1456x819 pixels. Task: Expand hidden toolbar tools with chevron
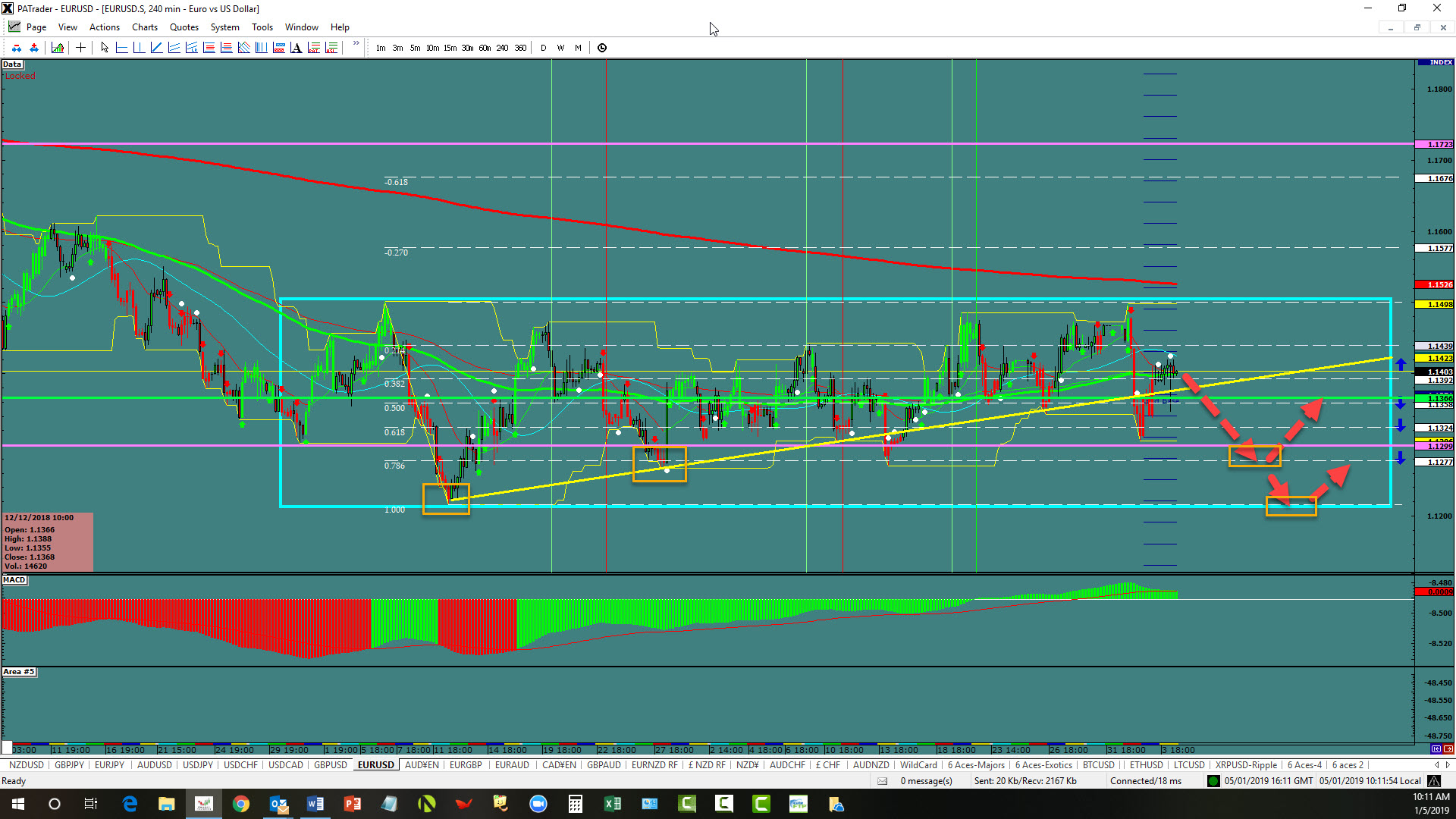coord(356,44)
